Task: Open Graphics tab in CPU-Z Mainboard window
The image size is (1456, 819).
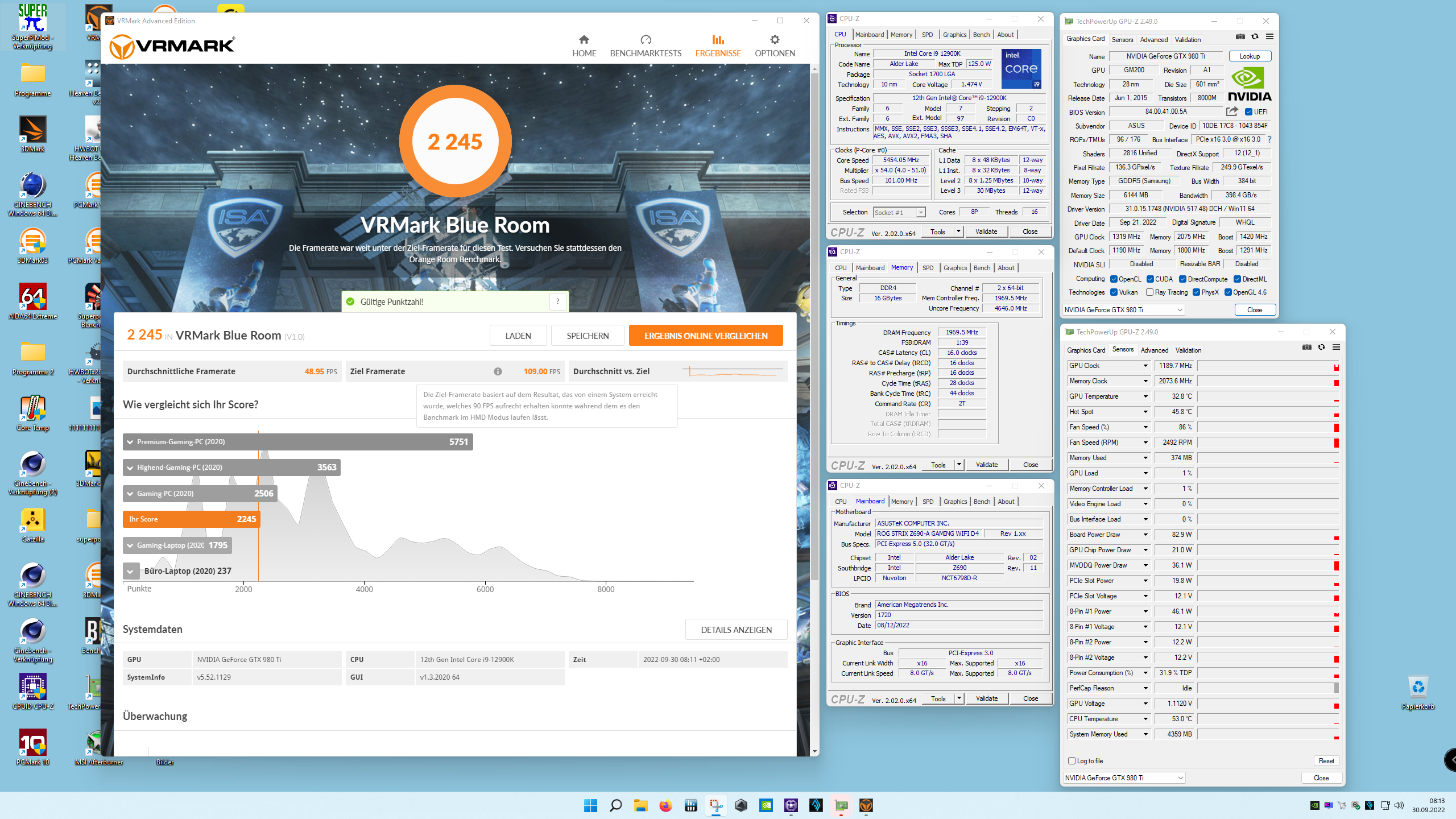Action: click(955, 502)
